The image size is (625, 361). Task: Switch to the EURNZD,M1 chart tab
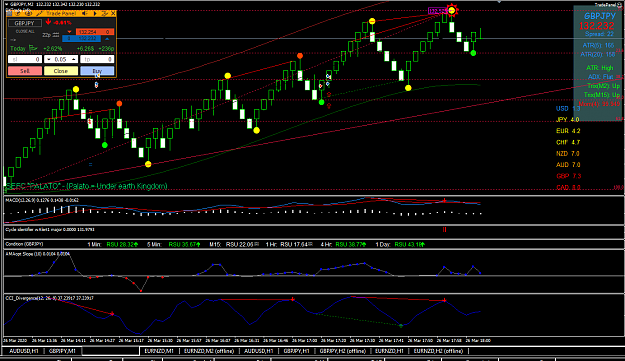click(159, 351)
